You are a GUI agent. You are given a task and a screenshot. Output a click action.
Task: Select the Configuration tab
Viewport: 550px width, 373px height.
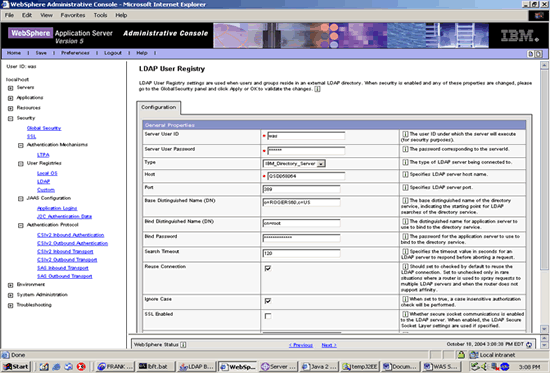coord(159,107)
